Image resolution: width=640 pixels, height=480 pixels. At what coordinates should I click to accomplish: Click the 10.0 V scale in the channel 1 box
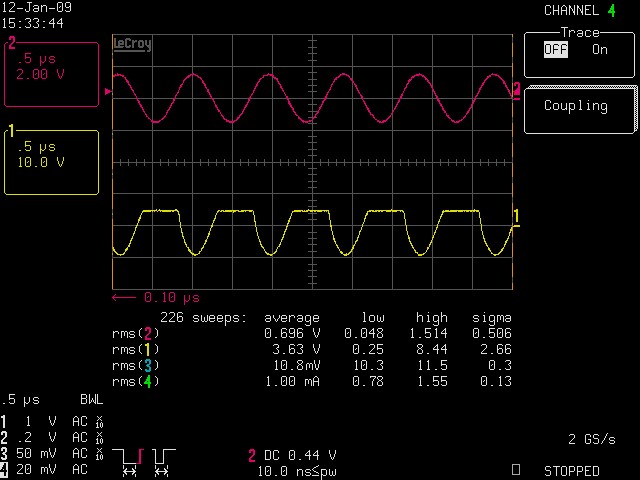tap(40, 162)
